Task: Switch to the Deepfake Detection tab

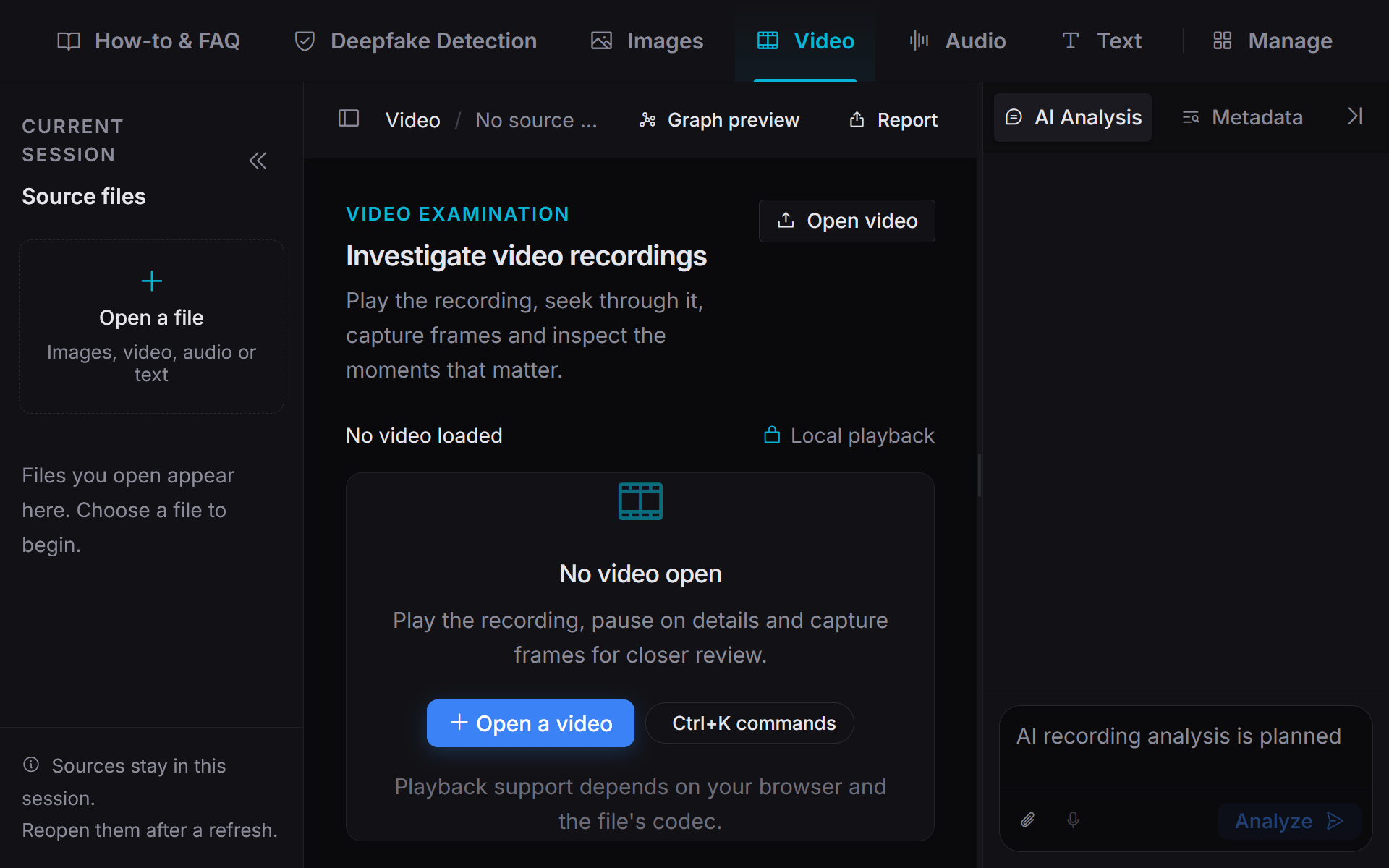Action: coord(416,41)
